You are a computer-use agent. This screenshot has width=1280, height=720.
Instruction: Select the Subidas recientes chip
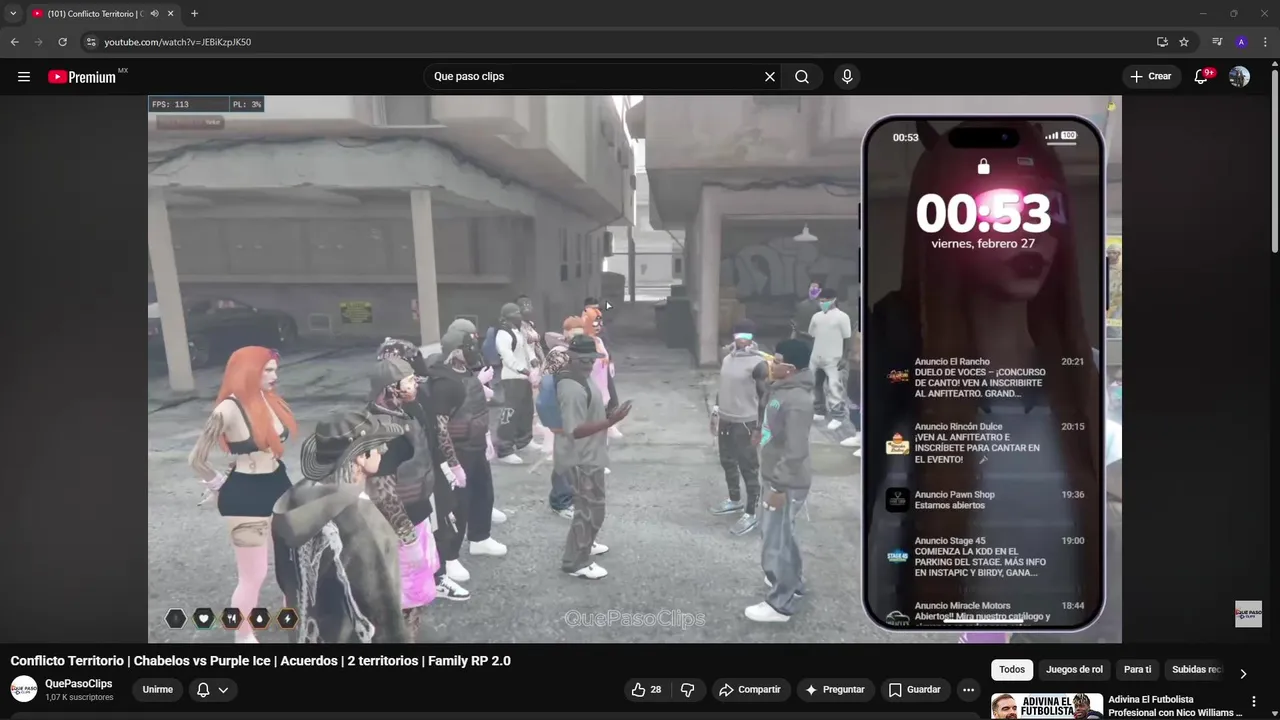[1196, 670]
